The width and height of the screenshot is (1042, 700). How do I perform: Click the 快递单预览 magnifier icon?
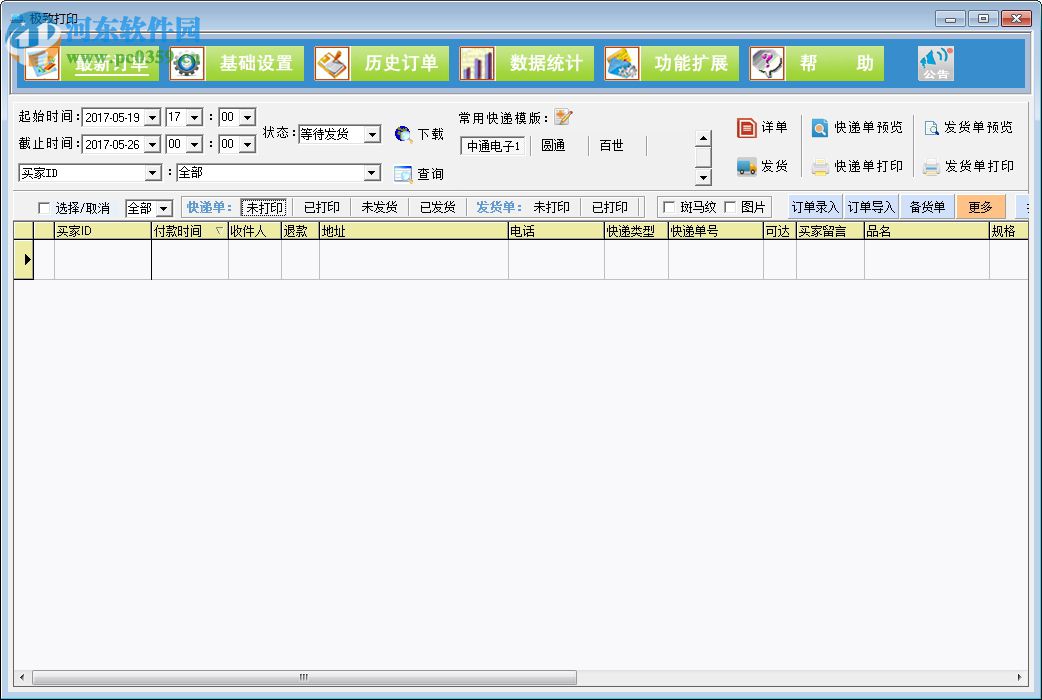[x=819, y=128]
